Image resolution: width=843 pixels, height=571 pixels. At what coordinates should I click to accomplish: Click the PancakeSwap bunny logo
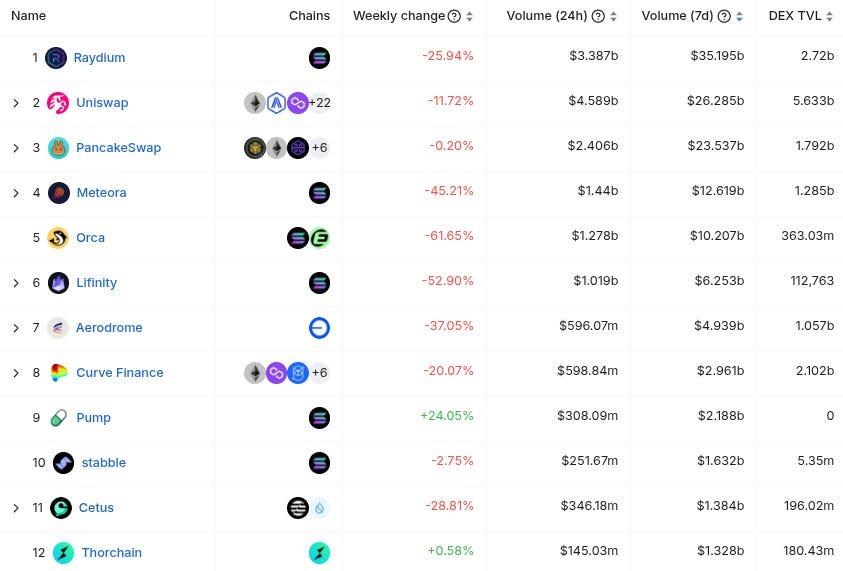58,148
